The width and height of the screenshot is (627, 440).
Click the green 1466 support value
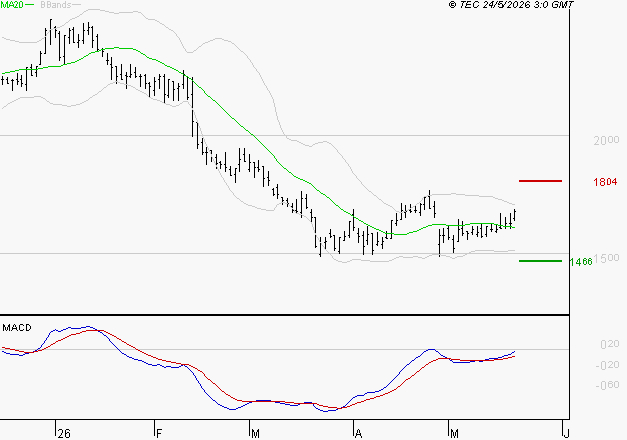tap(581, 262)
